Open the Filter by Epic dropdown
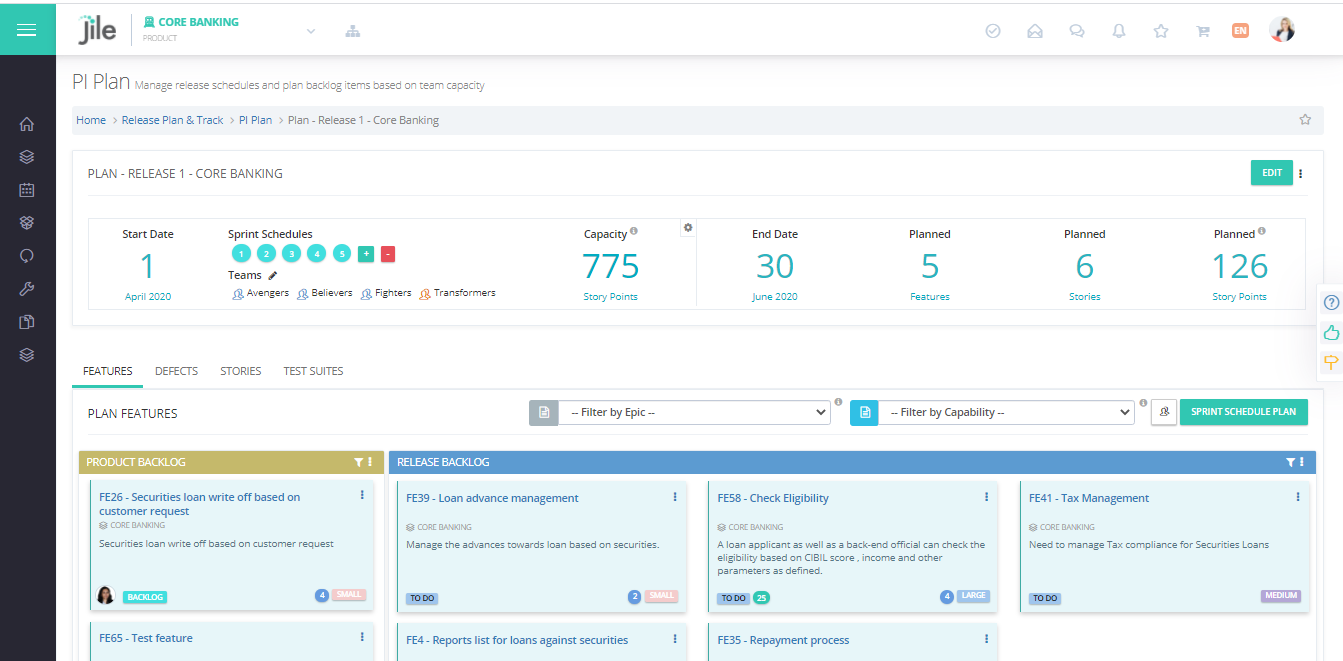This screenshot has width=1343, height=661. coord(694,412)
